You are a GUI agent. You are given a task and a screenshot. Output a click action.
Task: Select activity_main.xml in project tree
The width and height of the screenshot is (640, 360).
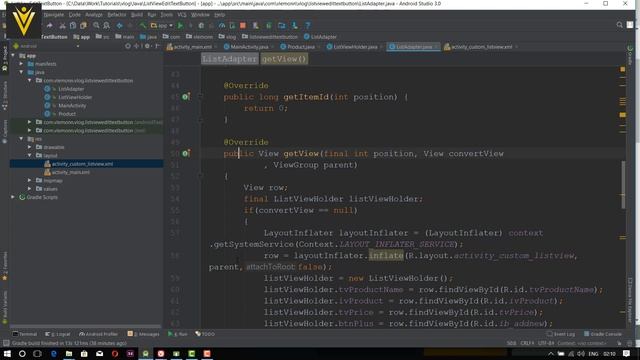click(70, 172)
